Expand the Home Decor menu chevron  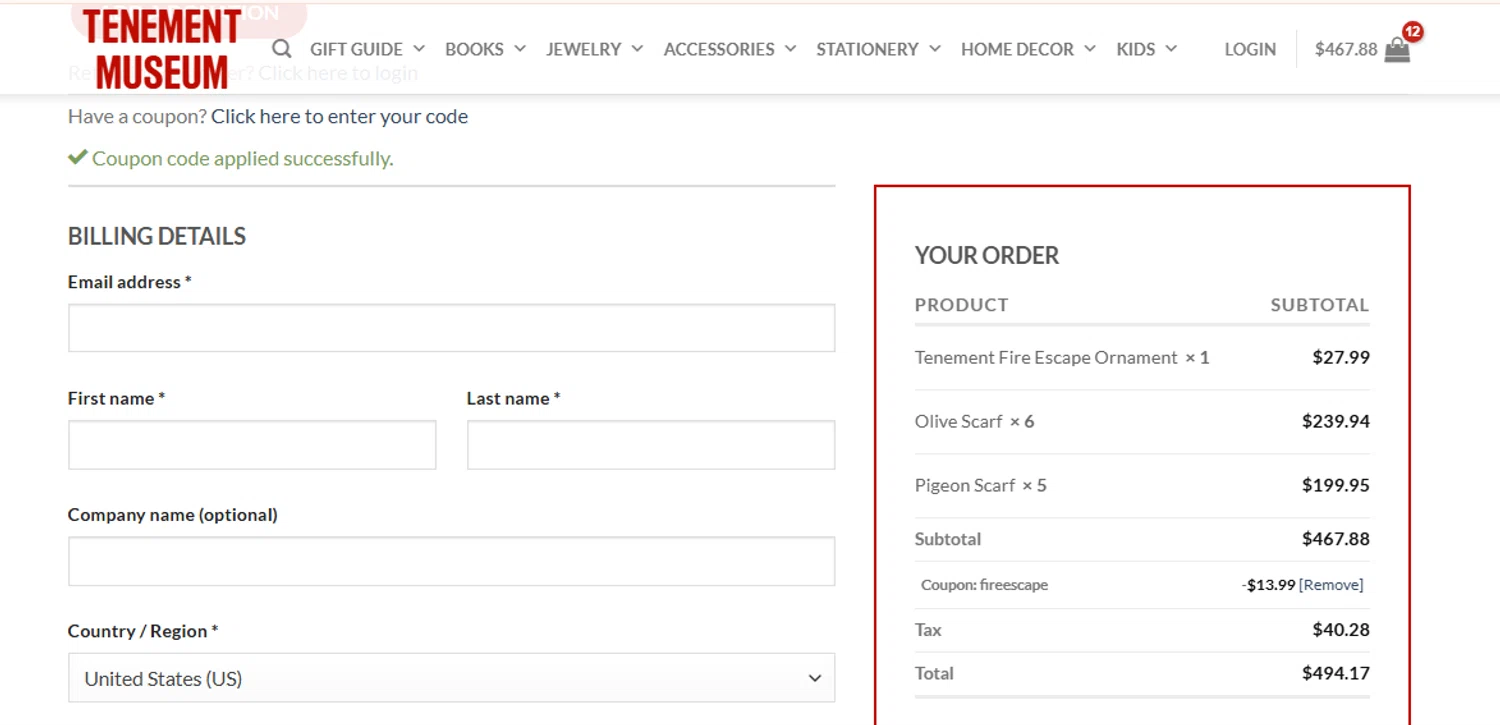point(1090,49)
